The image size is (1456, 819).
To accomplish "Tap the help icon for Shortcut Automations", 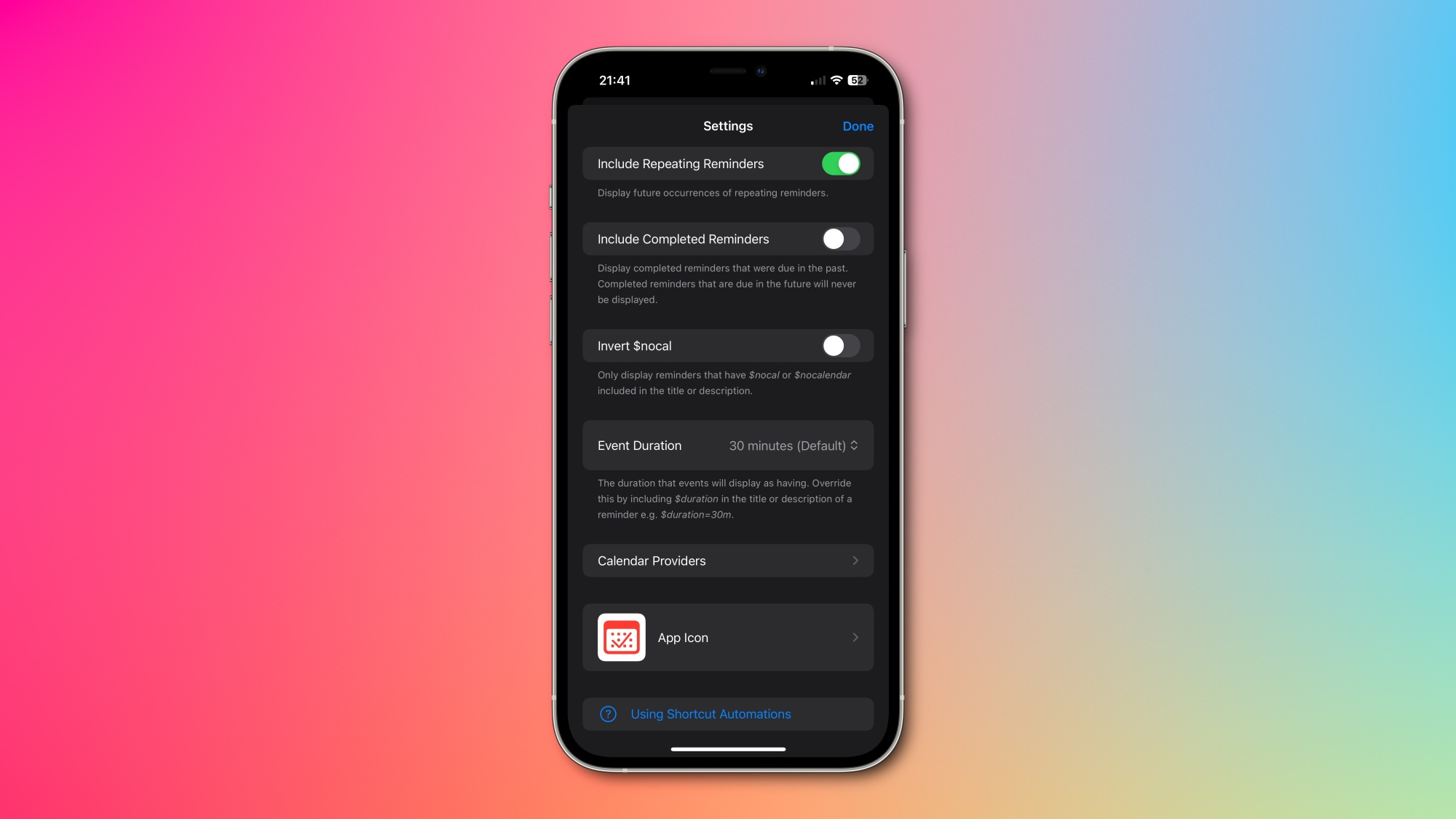I will point(607,714).
